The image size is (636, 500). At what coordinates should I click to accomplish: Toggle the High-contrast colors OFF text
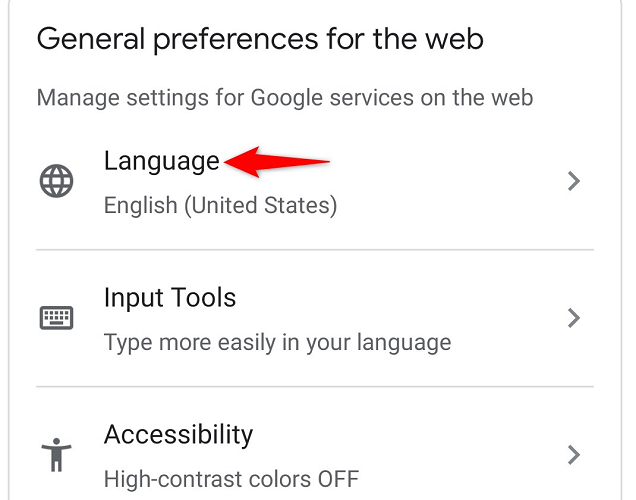point(231,479)
